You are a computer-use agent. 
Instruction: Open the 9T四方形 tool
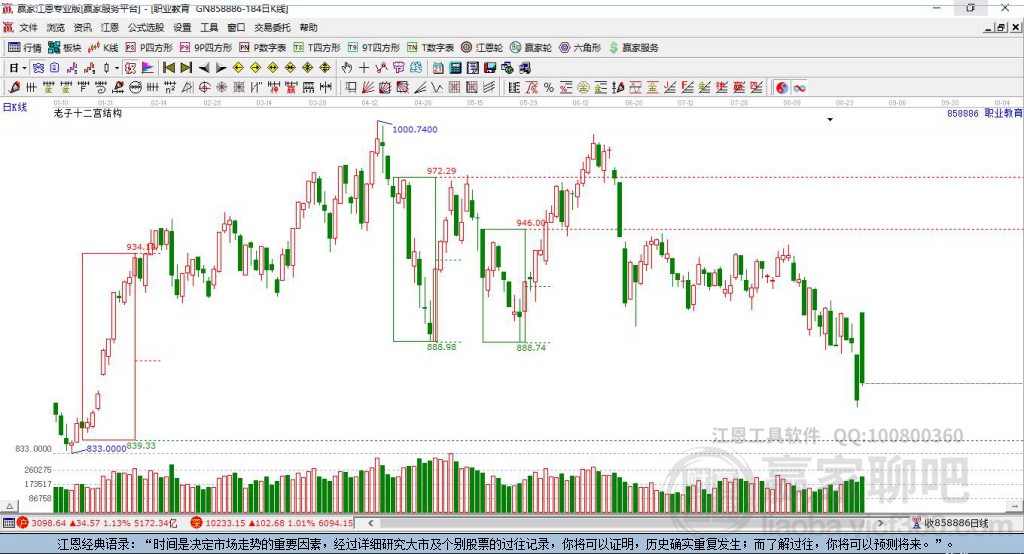(374, 48)
